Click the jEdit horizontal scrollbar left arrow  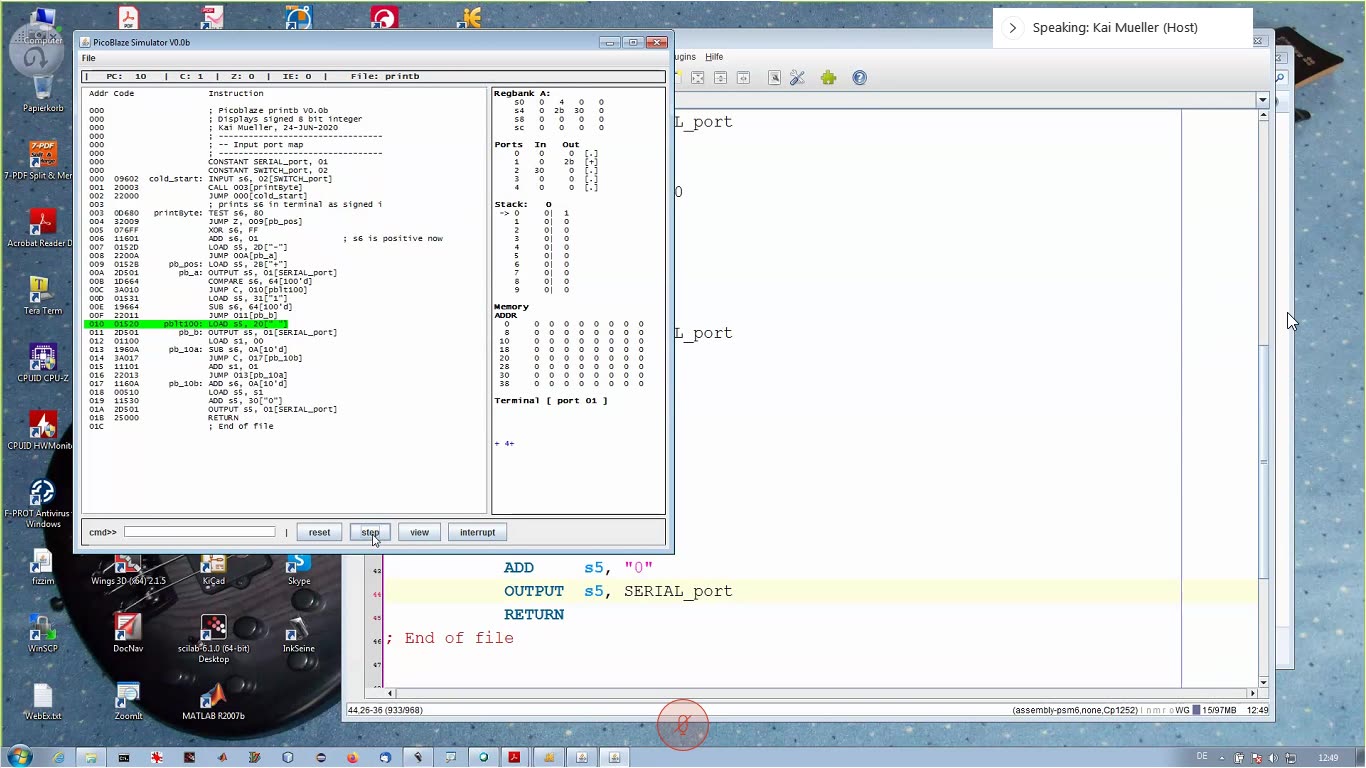coord(391,693)
